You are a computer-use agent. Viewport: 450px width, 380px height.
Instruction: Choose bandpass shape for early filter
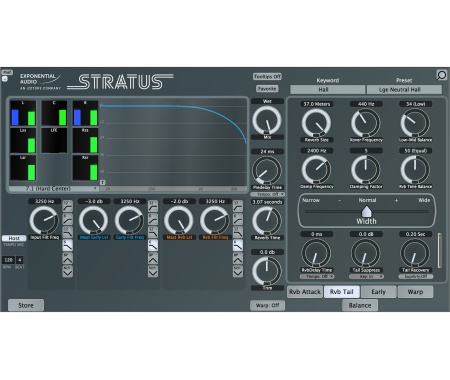click(x=153, y=258)
